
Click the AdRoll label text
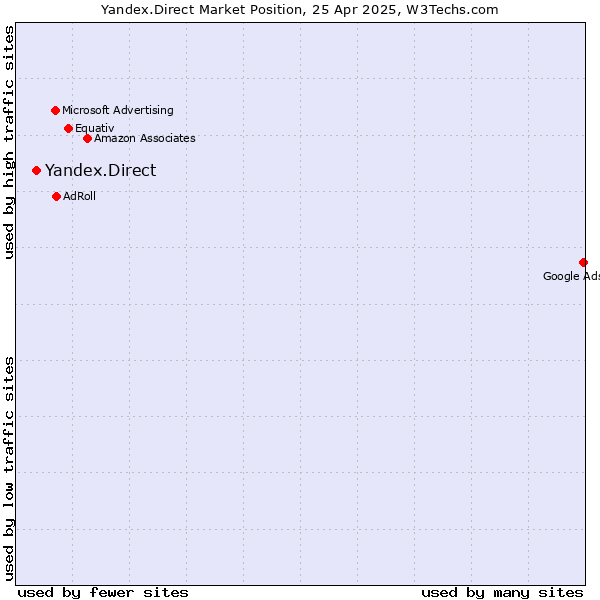(x=79, y=196)
